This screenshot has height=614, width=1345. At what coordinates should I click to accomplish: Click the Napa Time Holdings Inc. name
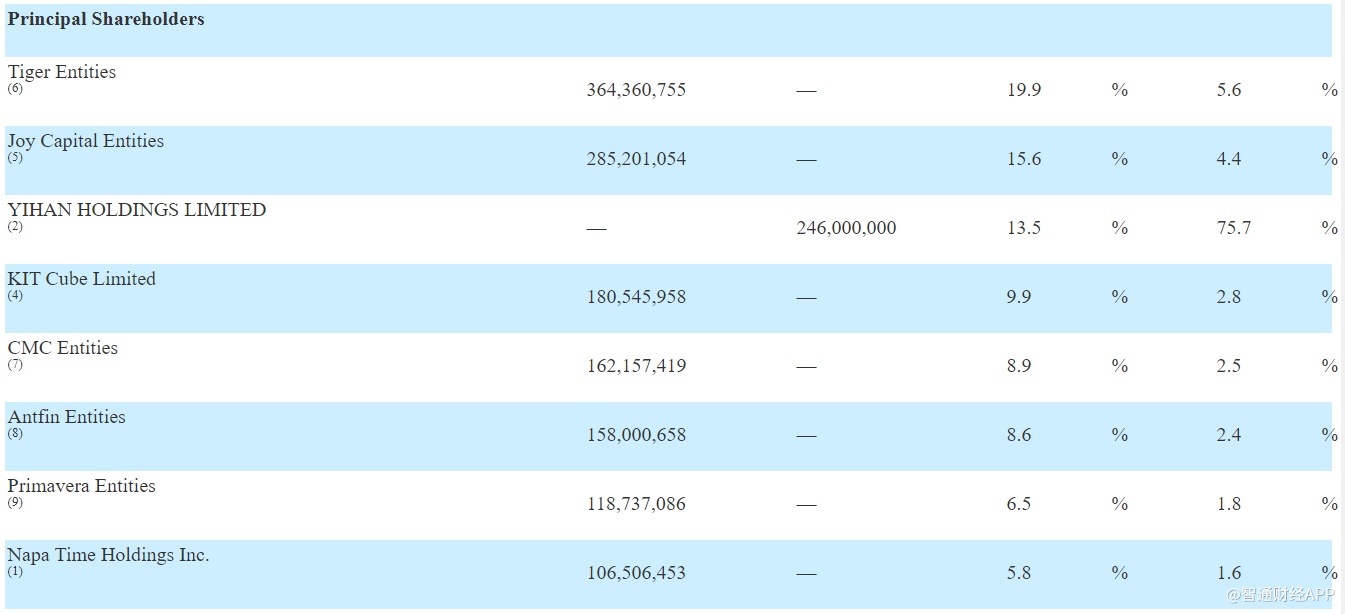click(109, 555)
